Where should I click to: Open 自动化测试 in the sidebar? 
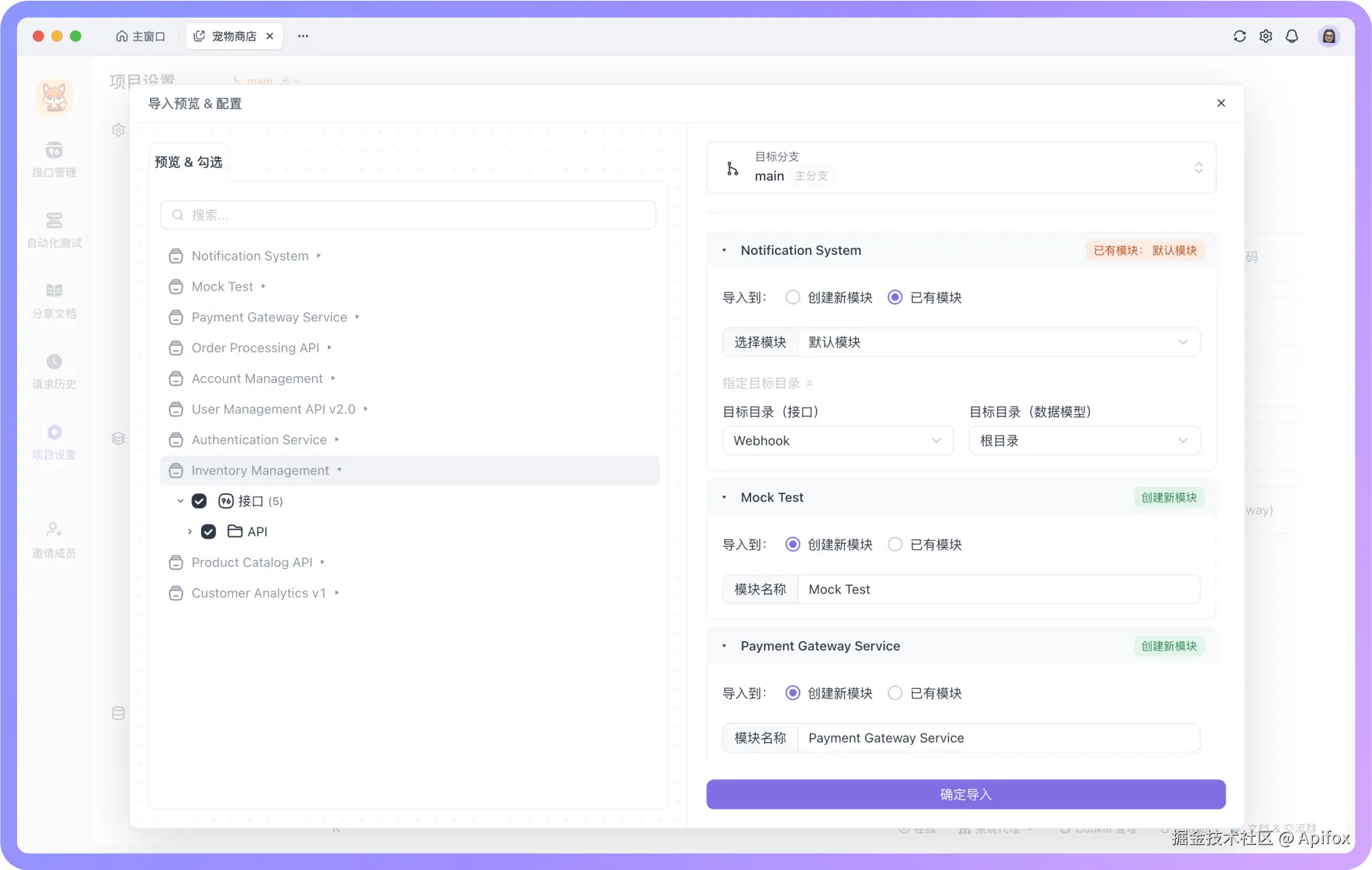point(55,230)
